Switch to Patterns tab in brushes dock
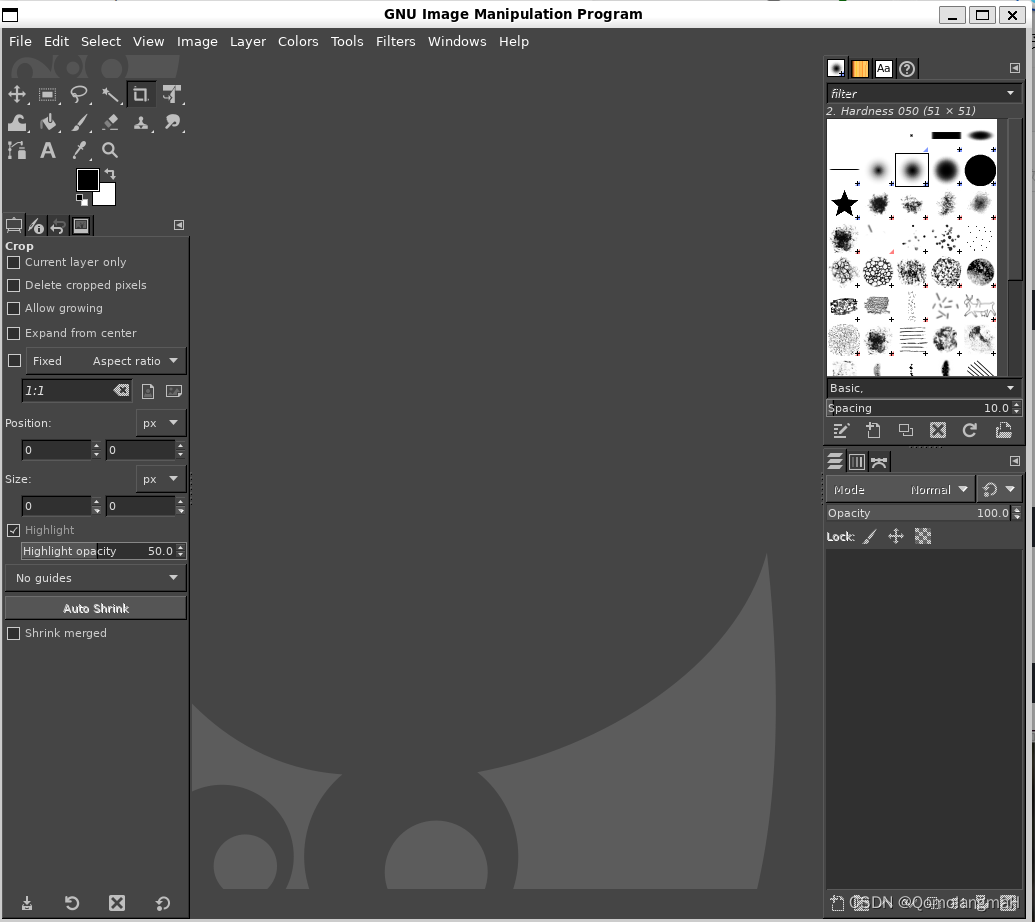 (859, 69)
